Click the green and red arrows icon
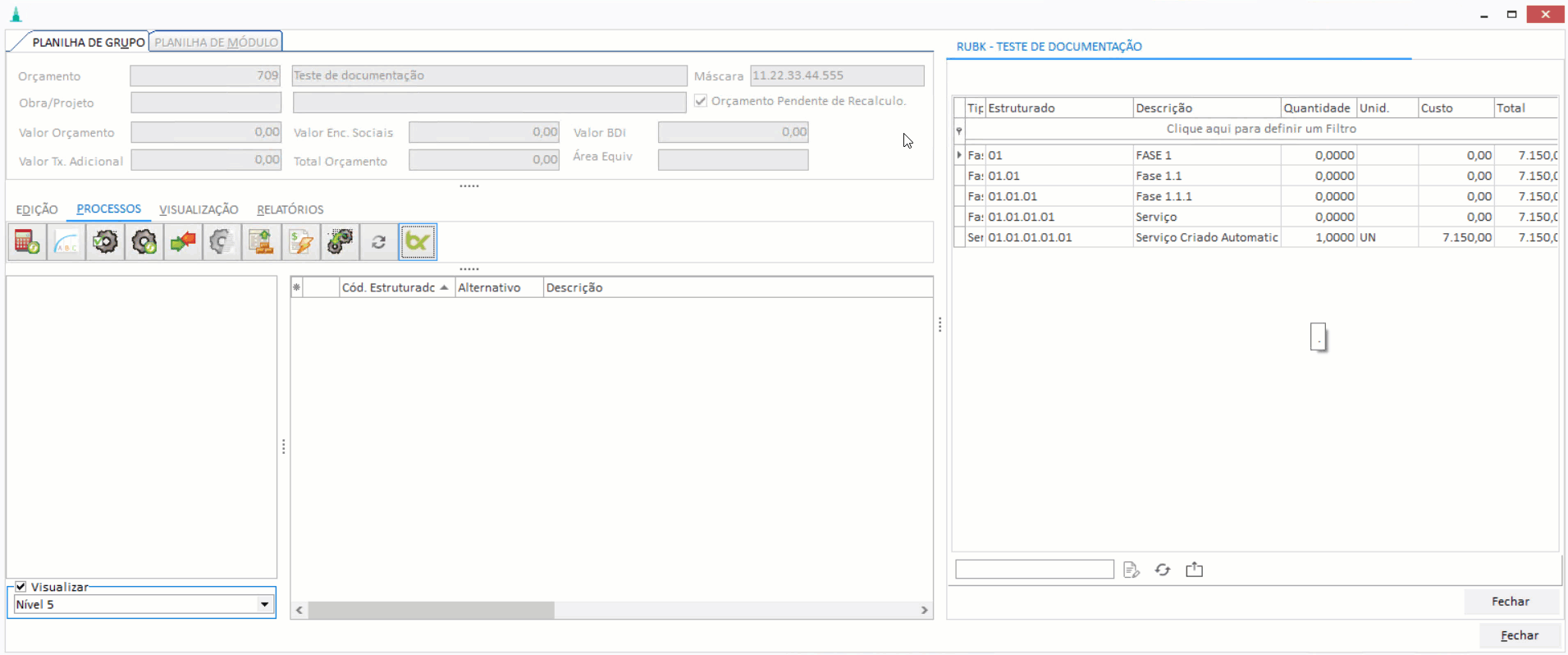1568x655 pixels. [183, 242]
